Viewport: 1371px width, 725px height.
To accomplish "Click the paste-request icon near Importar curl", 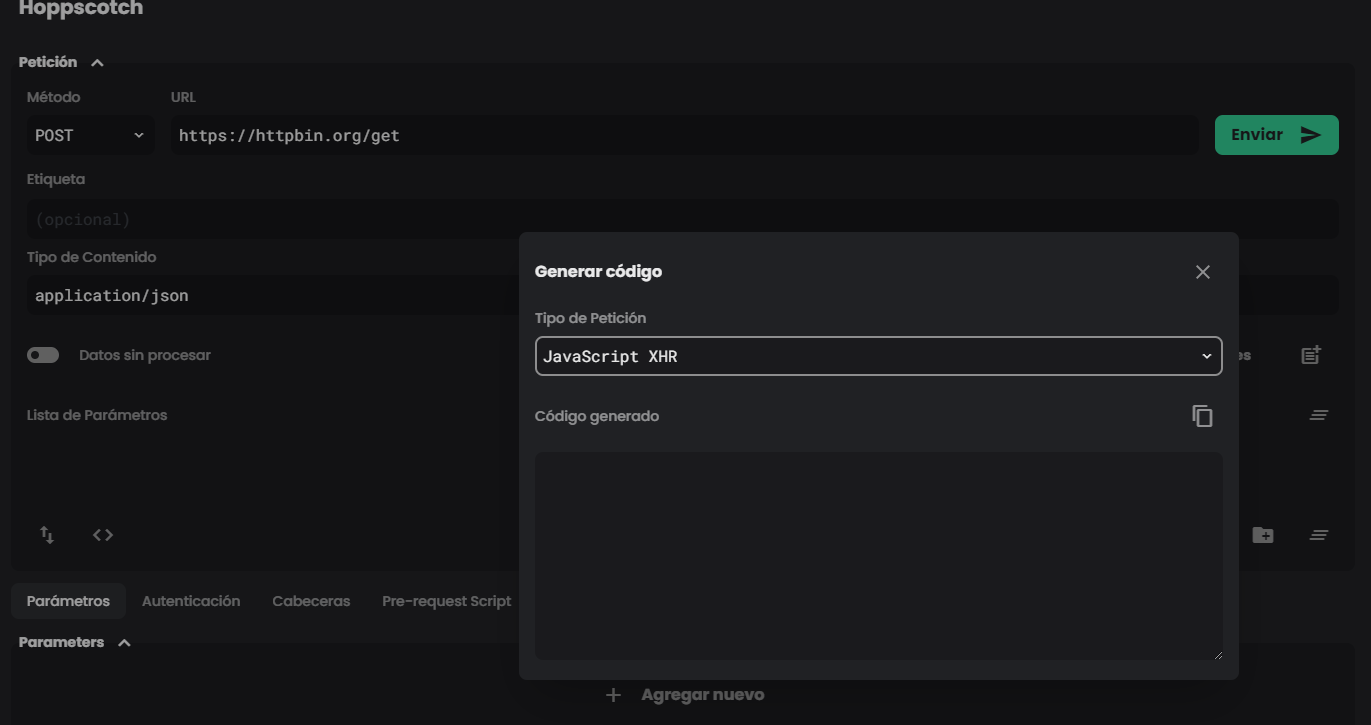I will click(x=1310, y=354).
